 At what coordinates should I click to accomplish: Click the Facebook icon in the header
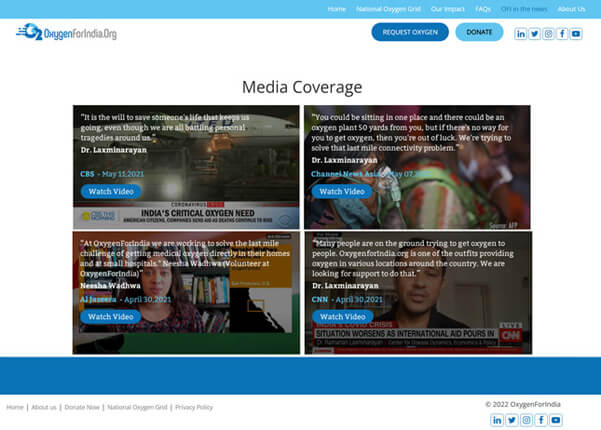tap(562, 33)
